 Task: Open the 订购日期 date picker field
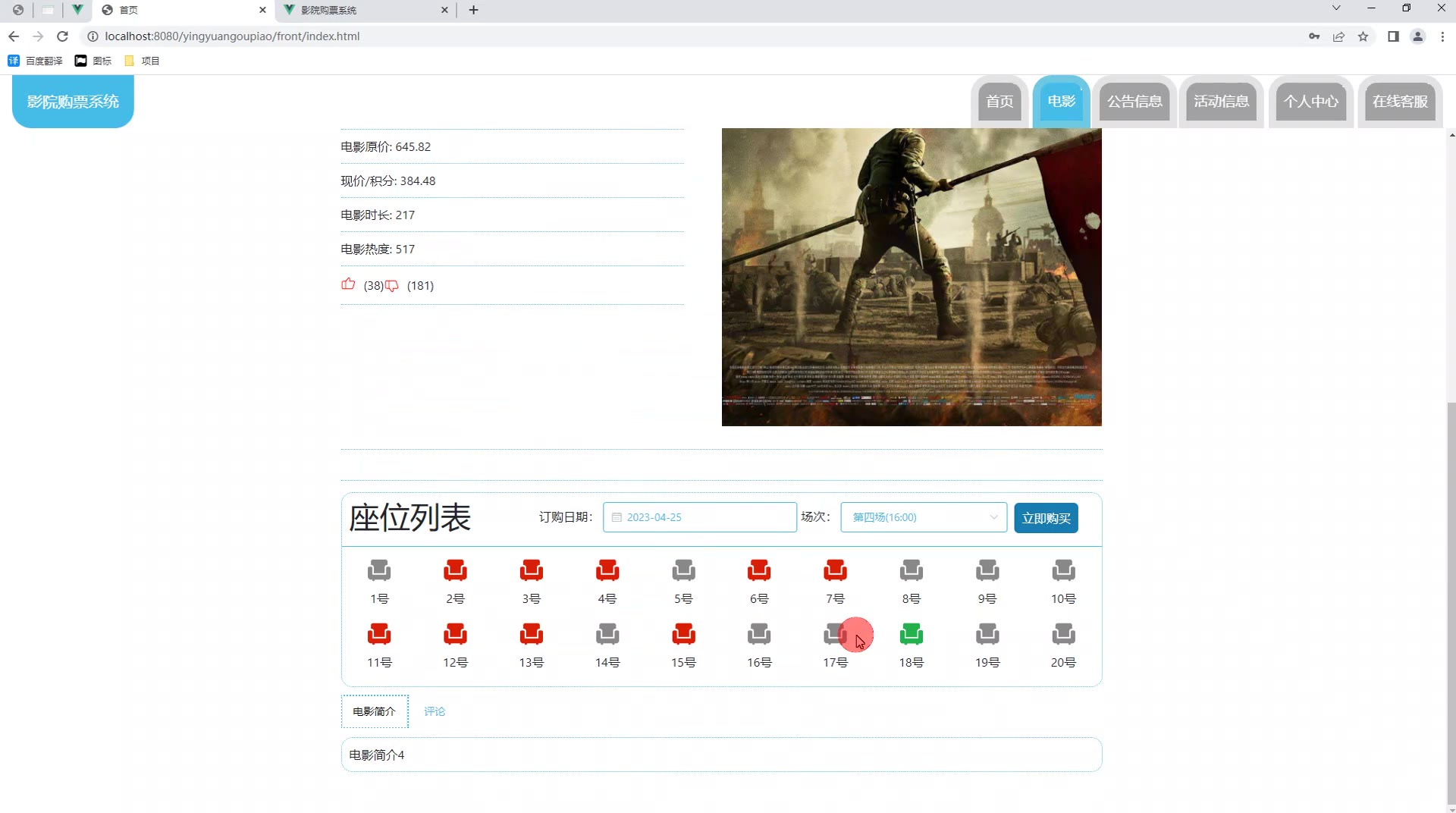(699, 517)
